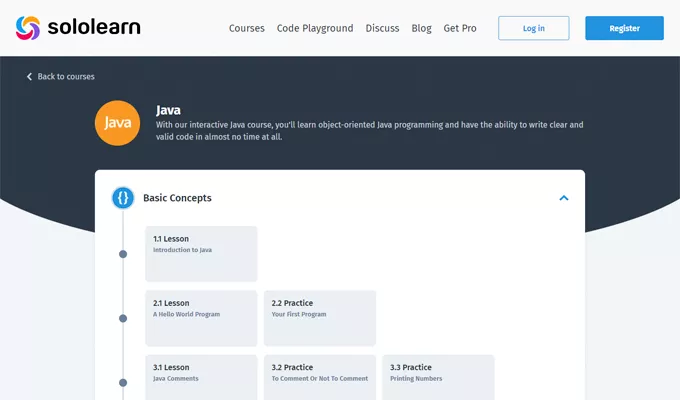Go back via Back to courses link
The height and width of the screenshot is (400, 680).
[66, 76]
